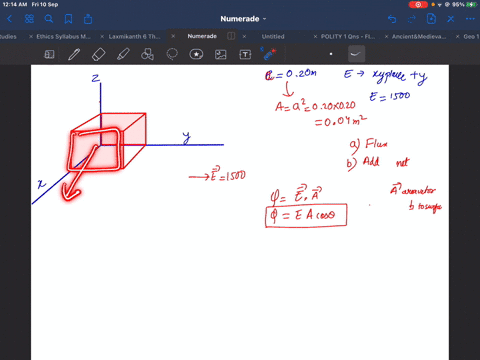The width and height of the screenshot is (480, 360).
Task: Open the search tool
Action: 49,19
